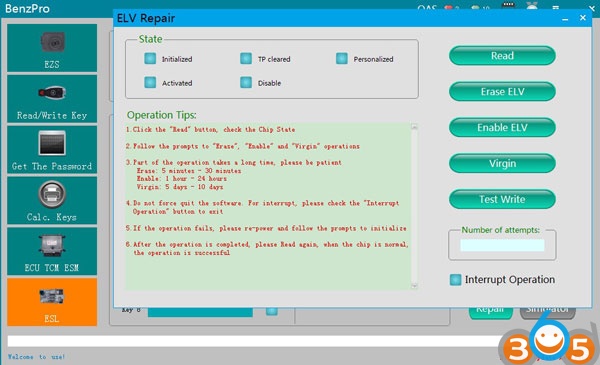The height and width of the screenshot is (365, 600).
Task: Open Get The Password module
Action: pyautogui.click(x=52, y=150)
